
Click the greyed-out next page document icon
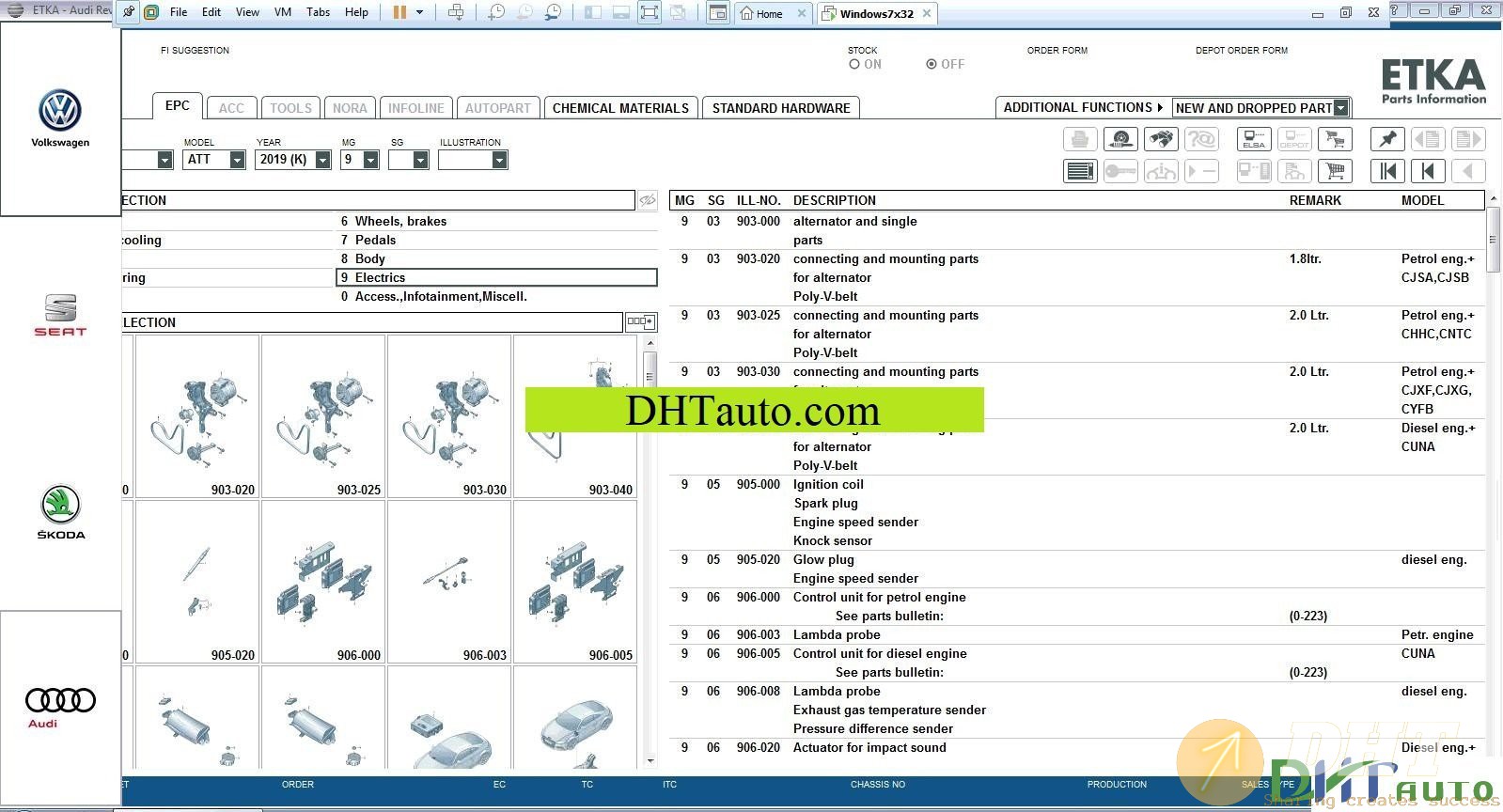(x=1468, y=139)
